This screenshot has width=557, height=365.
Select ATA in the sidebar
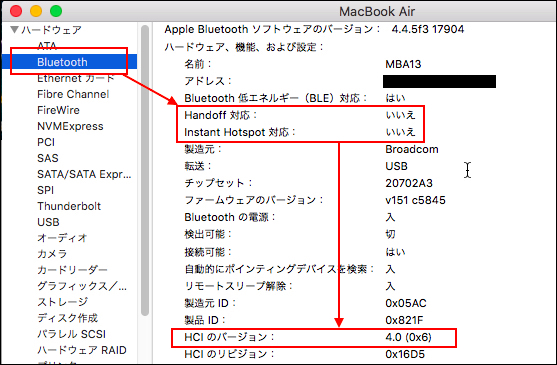click(x=47, y=46)
